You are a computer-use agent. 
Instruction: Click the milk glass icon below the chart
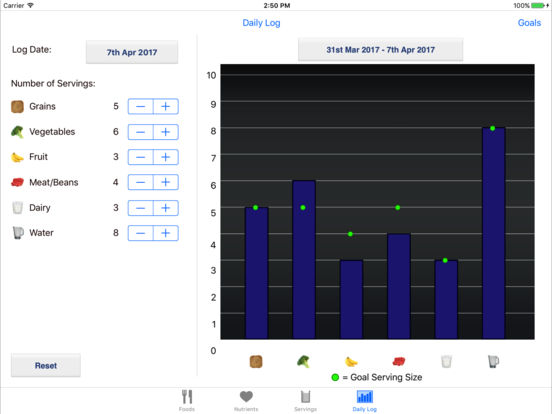[446, 362]
